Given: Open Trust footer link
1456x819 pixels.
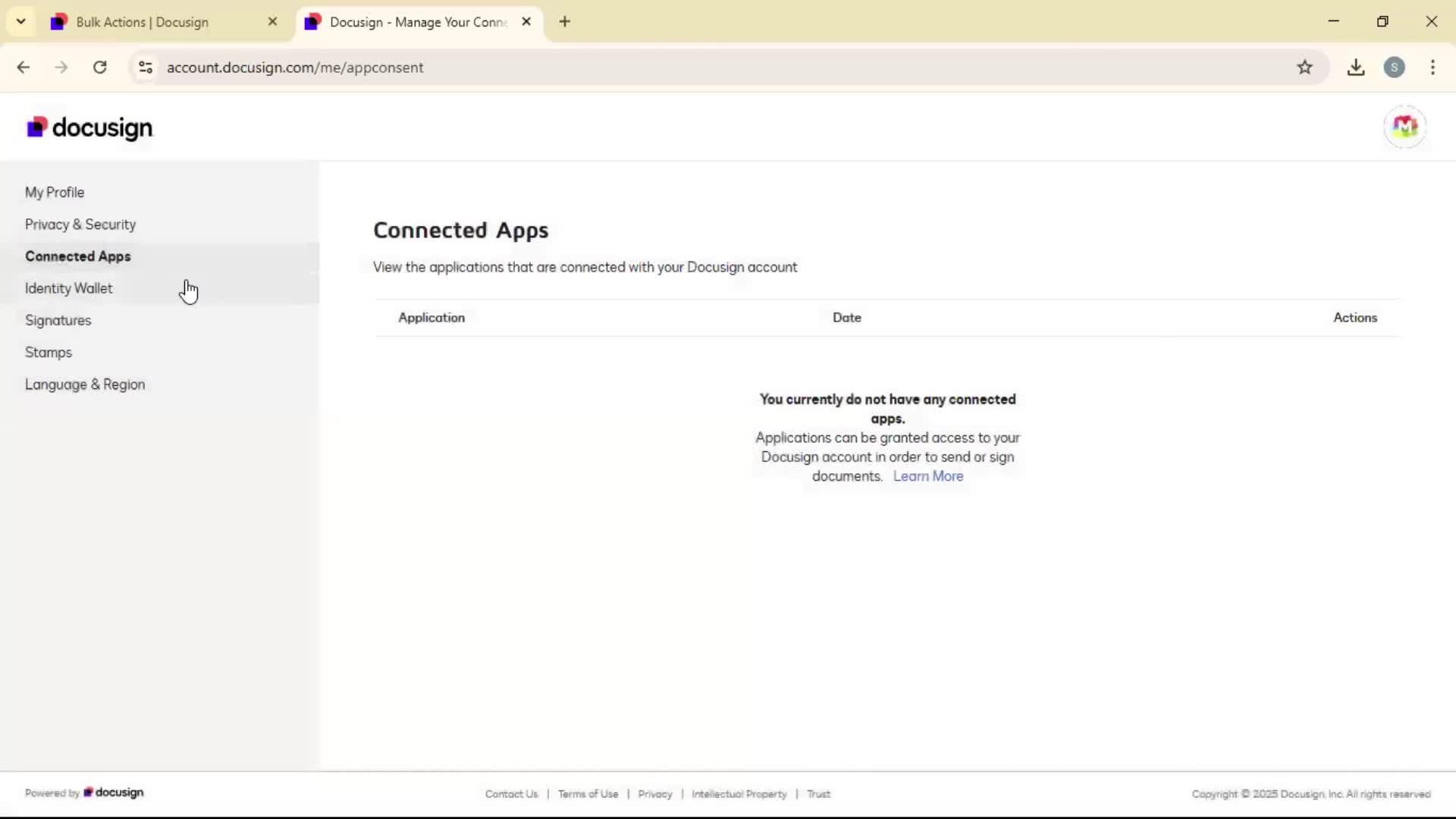Looking at the screenshot, I should [x=818, y=794].
